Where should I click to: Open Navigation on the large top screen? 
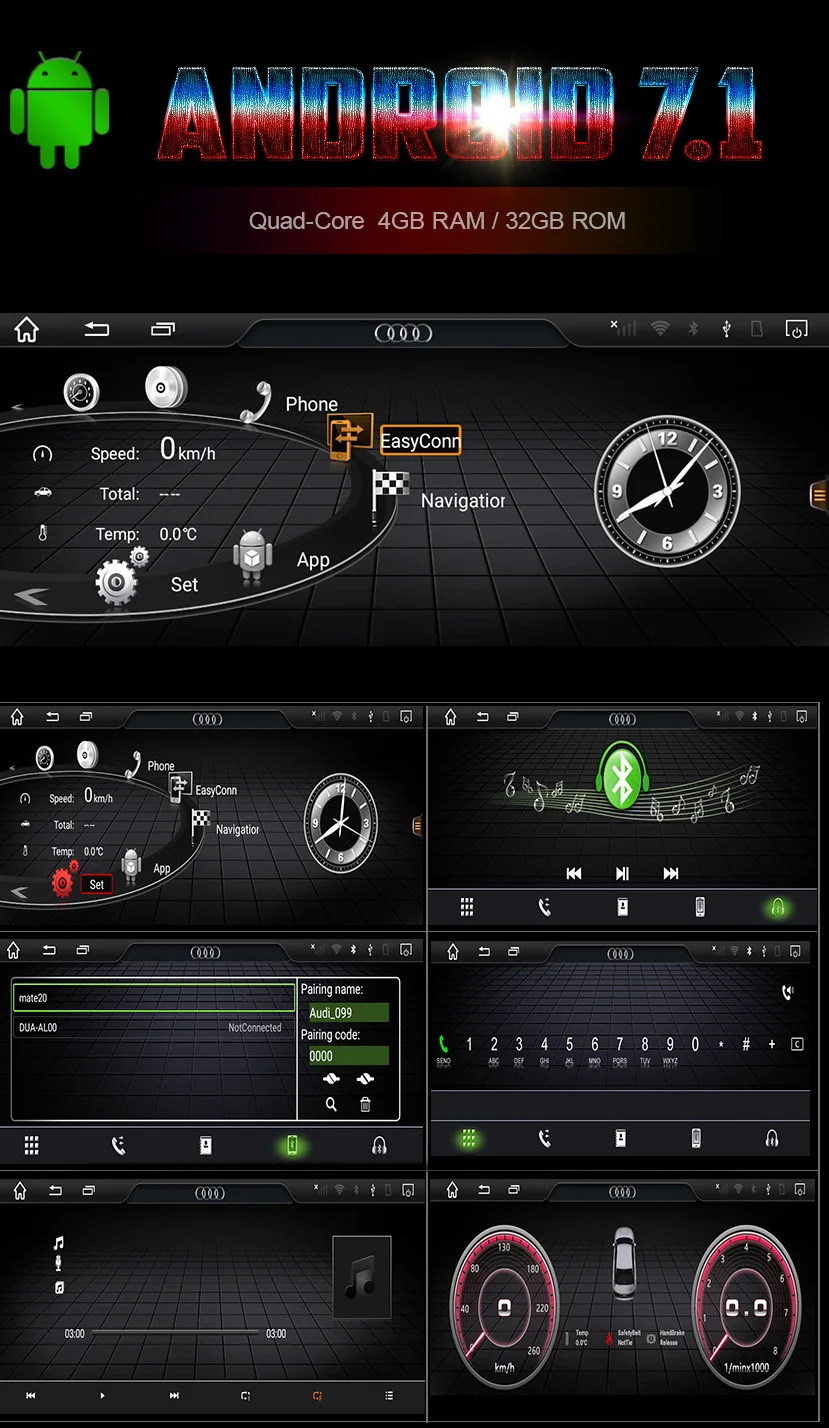(x=463, y=500)
